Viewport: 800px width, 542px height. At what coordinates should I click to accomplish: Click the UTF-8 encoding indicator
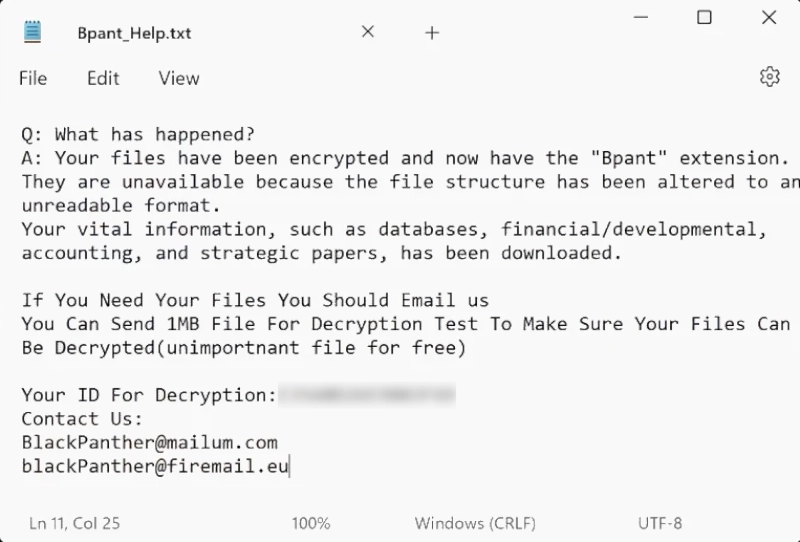coord(660,523)
